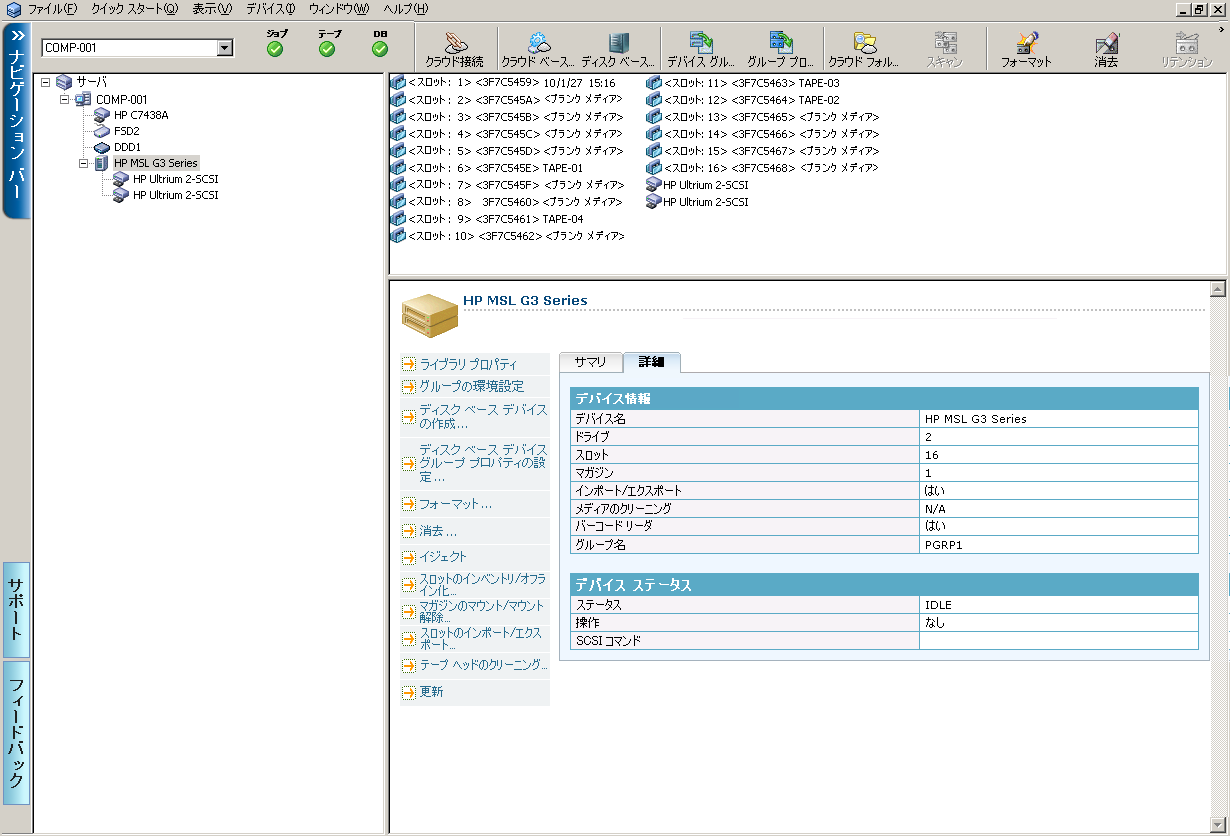Click the PGRP1 group name value
This screenshot has width=1230, height=836.
(x=943, y=545)
